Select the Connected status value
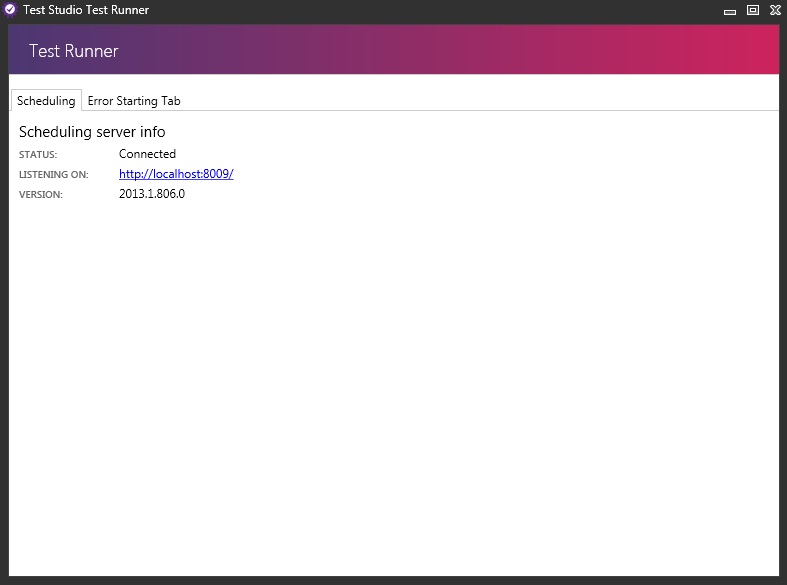The image size is (787, 585). click(x=147, y=154)
